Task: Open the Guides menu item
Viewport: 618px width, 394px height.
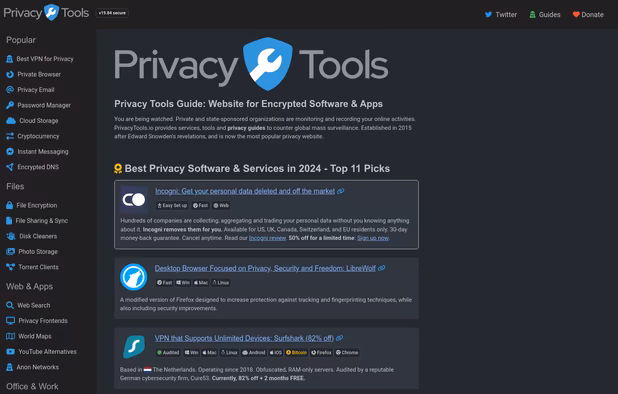Action: tap(544, 15)
